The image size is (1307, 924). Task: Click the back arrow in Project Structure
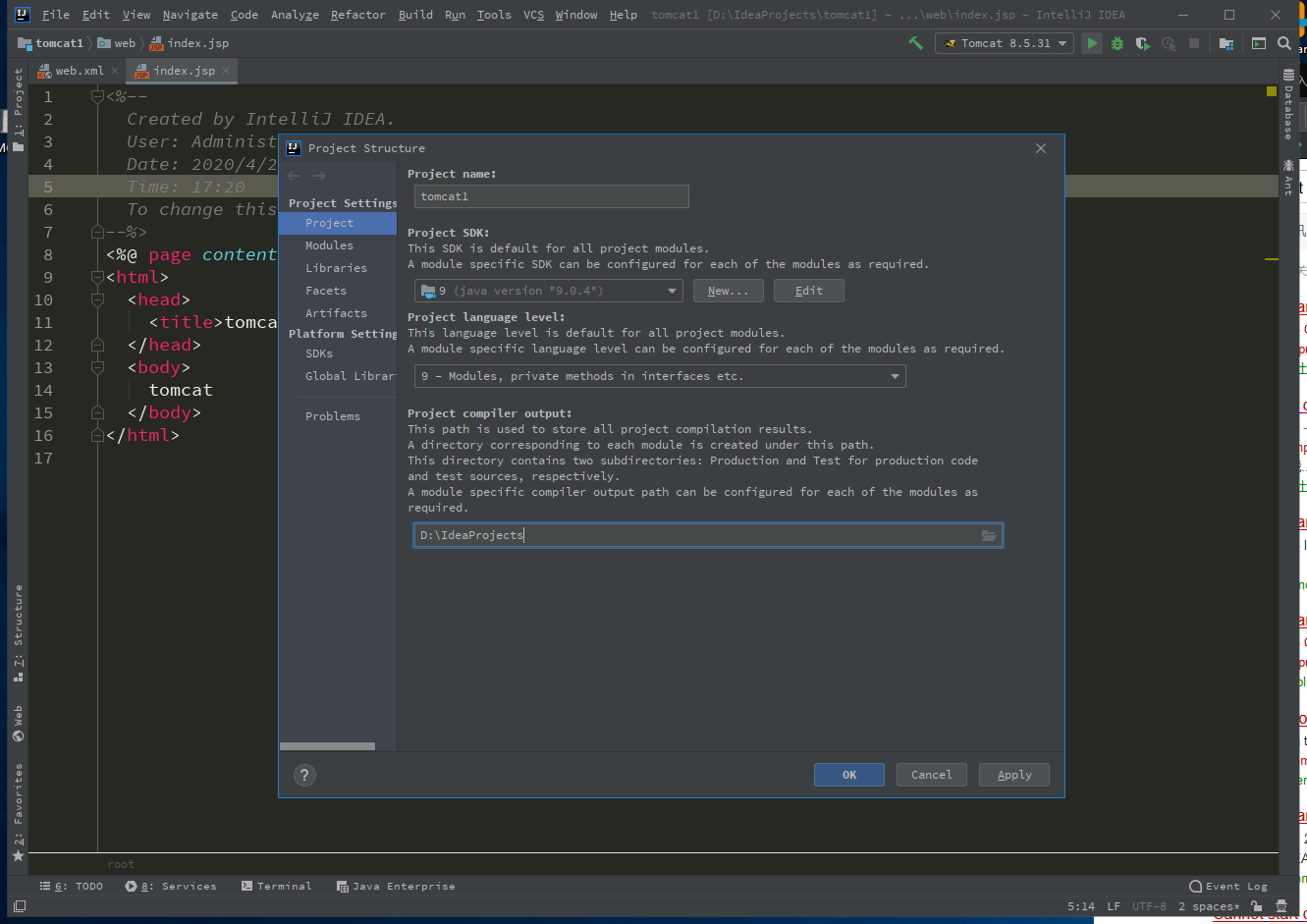pos(294,176)
